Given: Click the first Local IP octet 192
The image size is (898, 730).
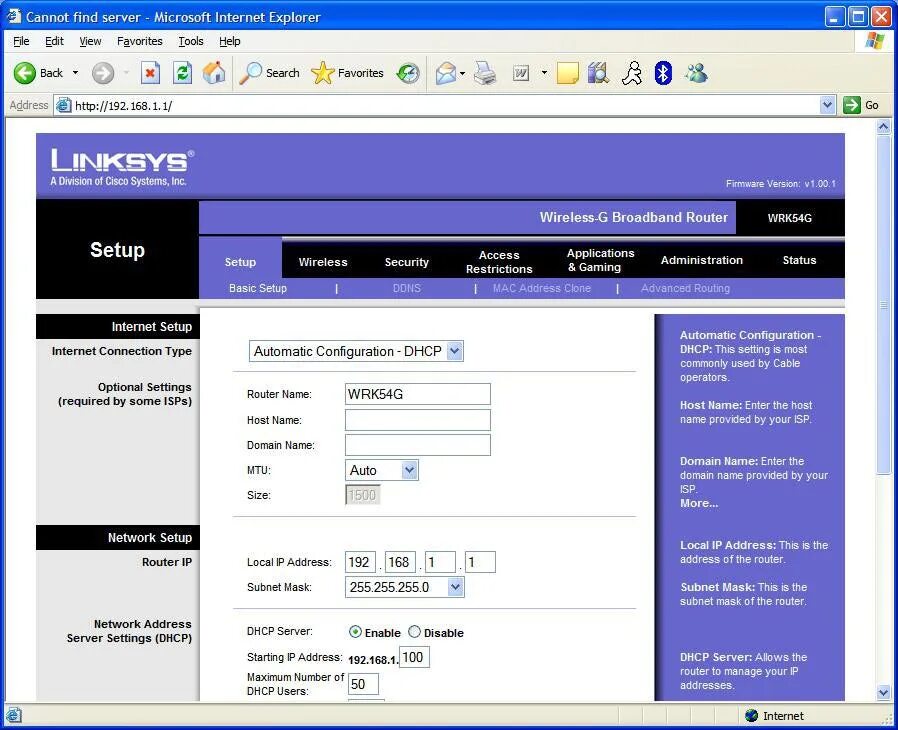Looking at the screenshot, I should point(360,562).
